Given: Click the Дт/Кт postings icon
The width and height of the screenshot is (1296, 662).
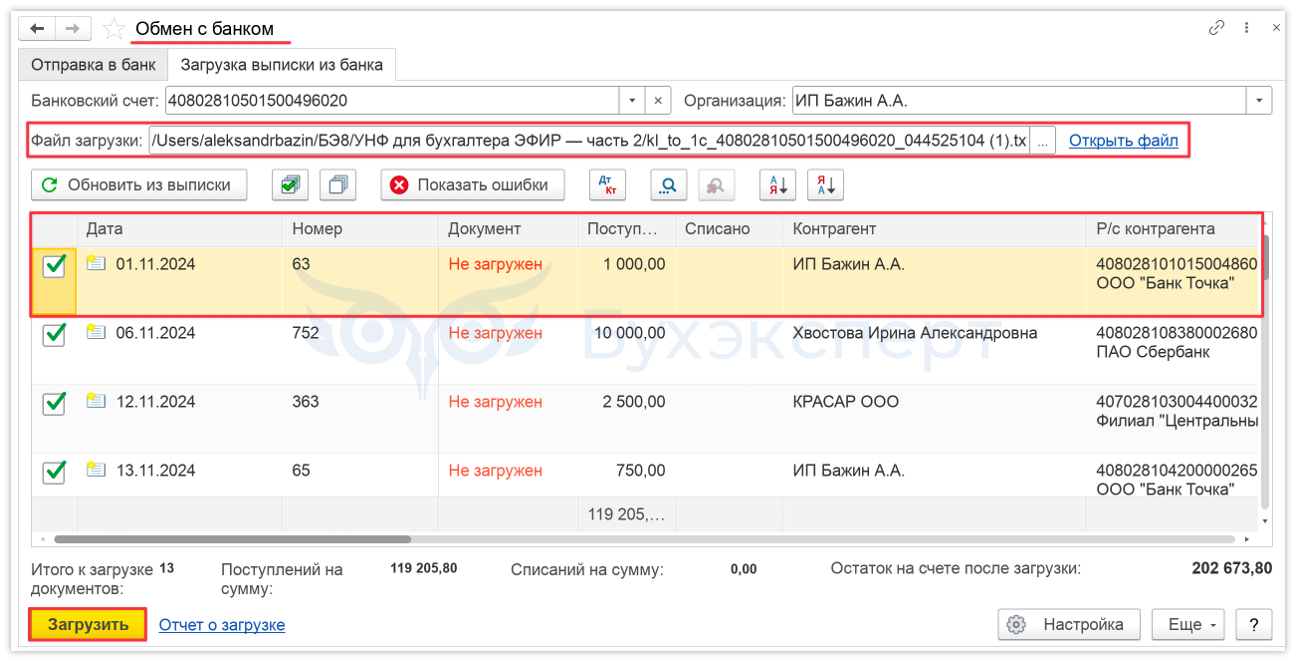Looking at the screenshot, I should [x=607, y=185].
